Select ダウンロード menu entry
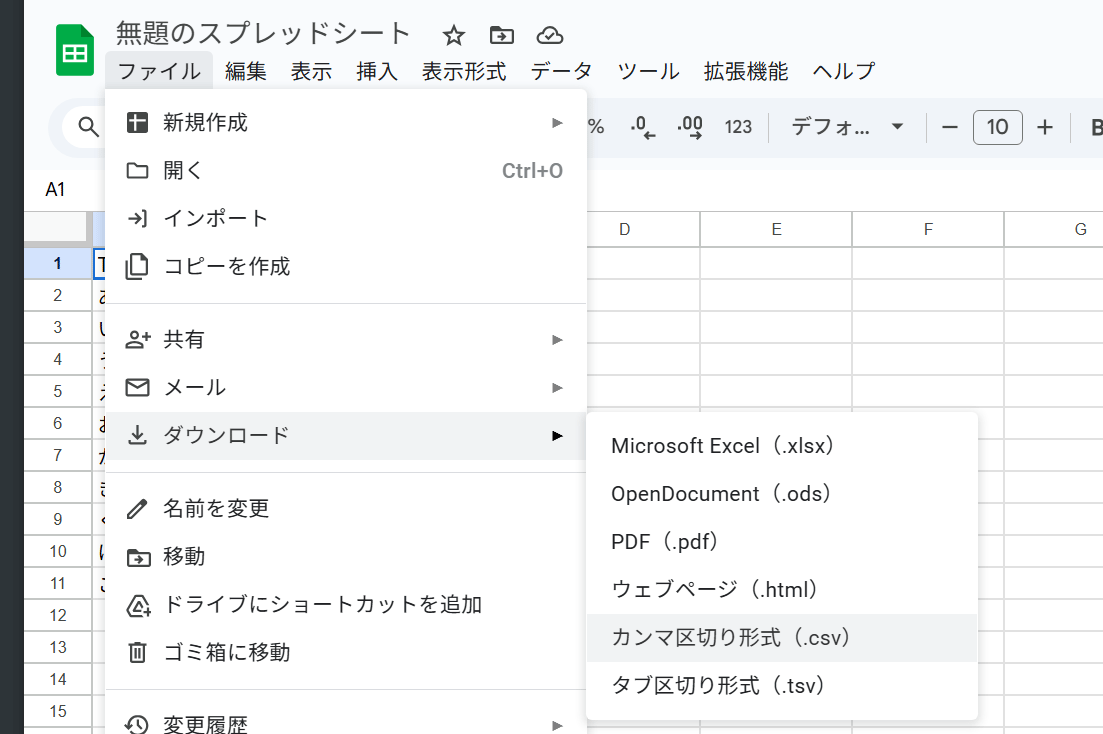The image size is (1103, 734). [x=345, y=436]
